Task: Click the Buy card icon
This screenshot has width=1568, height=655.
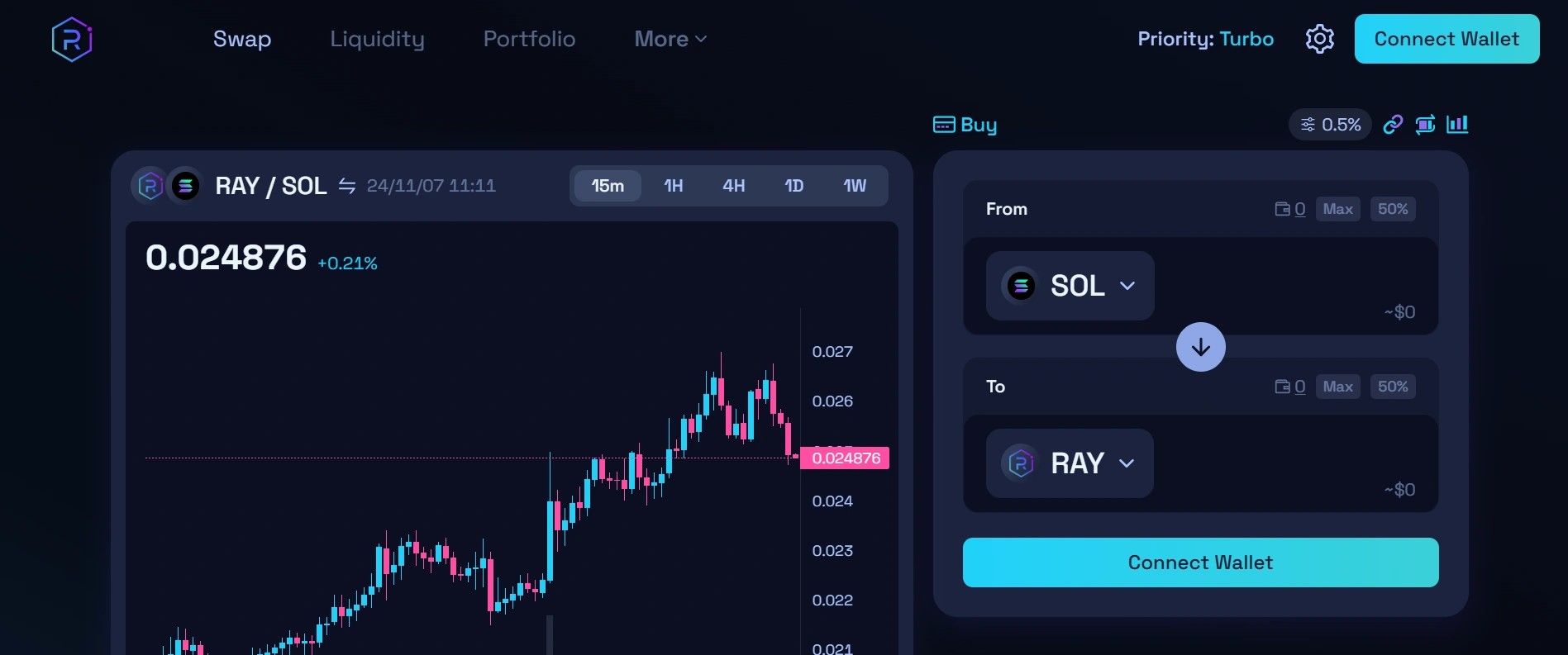Action: coord(944,125)
